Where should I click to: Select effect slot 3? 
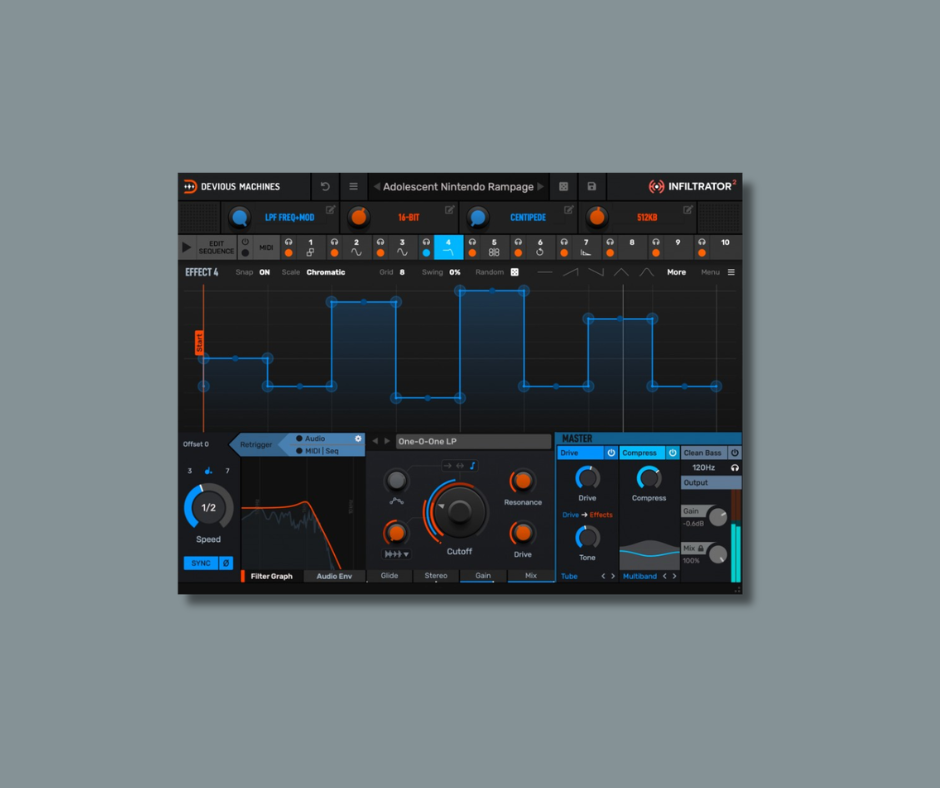tap(402, 247)
